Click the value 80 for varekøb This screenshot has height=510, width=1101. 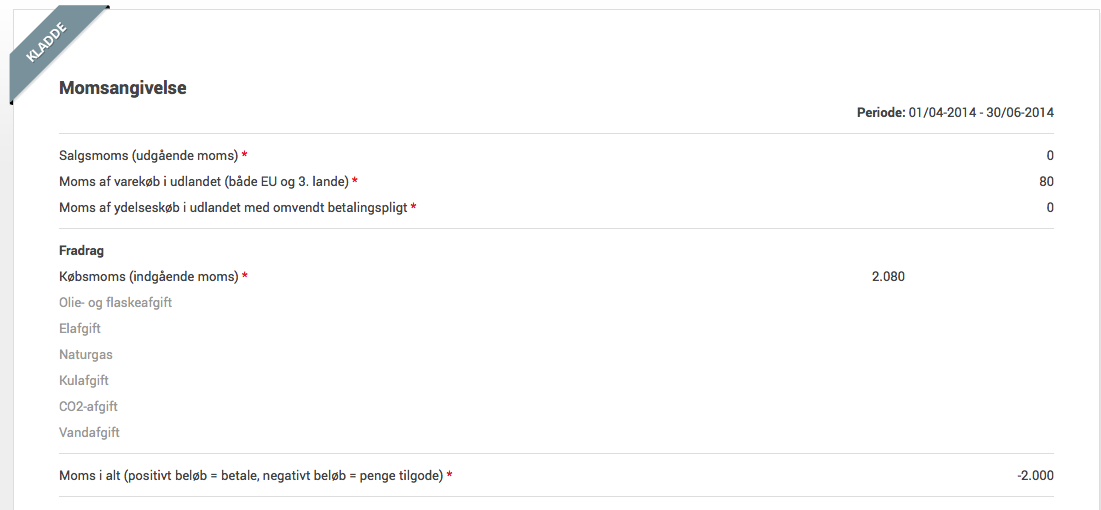tap(1046, 181)
